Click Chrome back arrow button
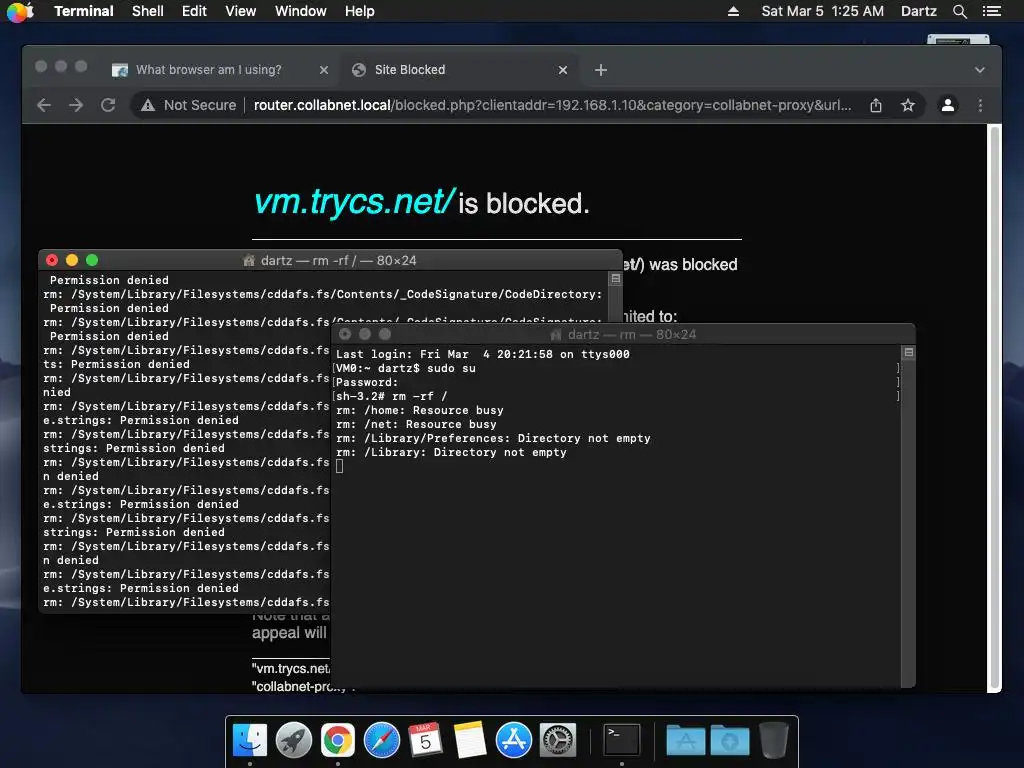1024x768 pixels. [44, 105]
